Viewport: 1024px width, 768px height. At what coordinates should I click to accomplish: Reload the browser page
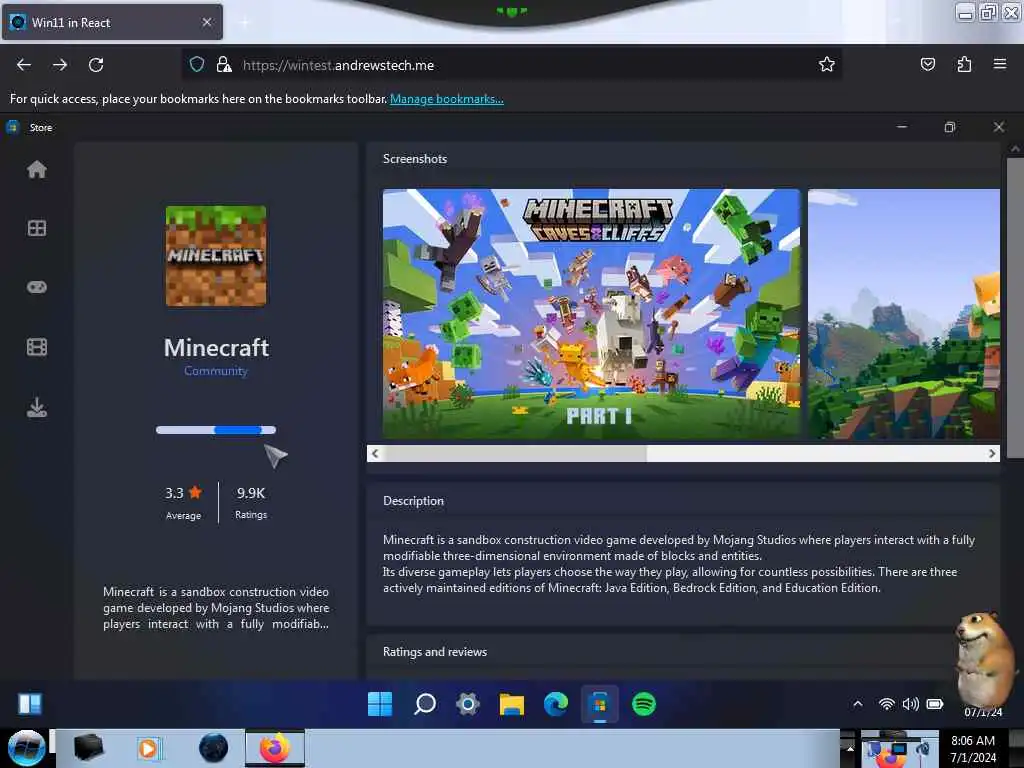click(x=96, y=65)
